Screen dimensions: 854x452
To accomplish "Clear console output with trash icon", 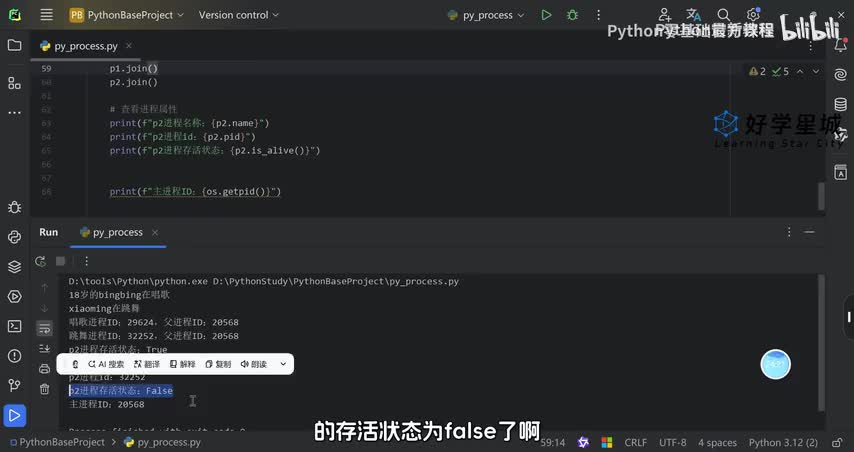I will pyautogui.click(x=45, y=389).
